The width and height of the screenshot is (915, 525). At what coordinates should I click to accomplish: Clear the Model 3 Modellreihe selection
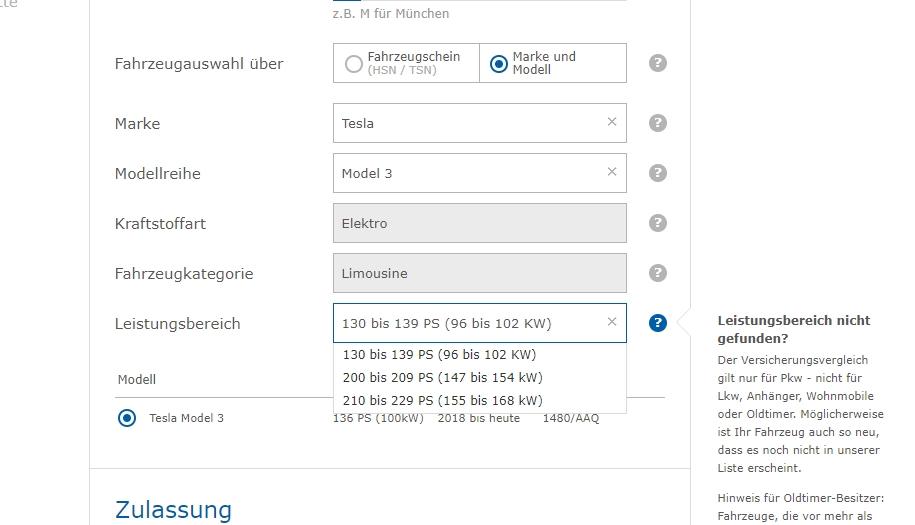612,172
